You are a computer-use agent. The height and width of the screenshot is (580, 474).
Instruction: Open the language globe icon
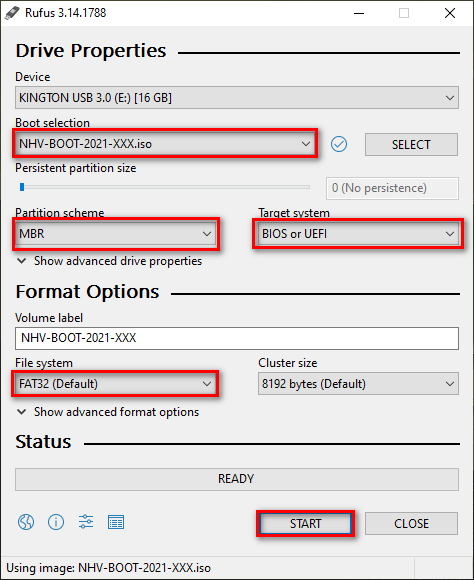pyautogui.click(x=26, y=522)
